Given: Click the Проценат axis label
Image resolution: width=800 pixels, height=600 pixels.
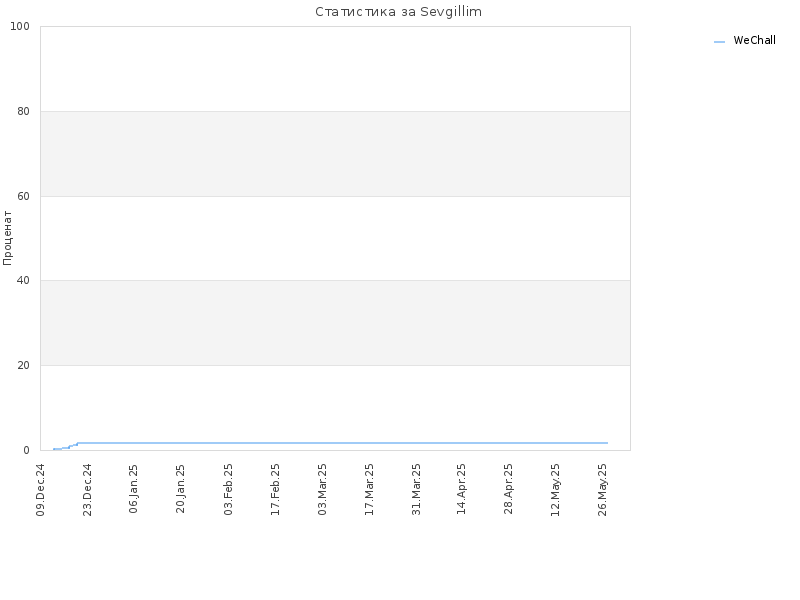Looking at the screenshot, I should (7, 238).
